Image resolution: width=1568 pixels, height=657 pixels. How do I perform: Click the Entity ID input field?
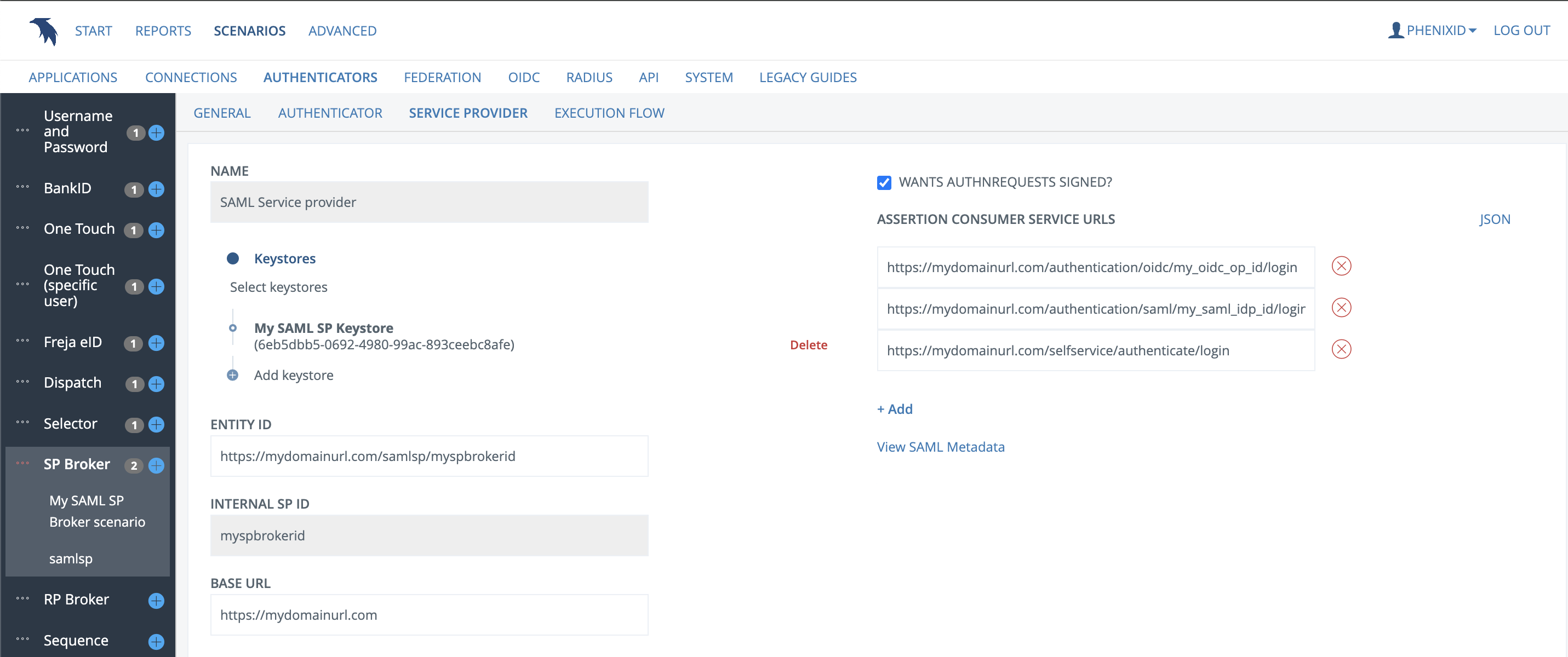(429, 456)
